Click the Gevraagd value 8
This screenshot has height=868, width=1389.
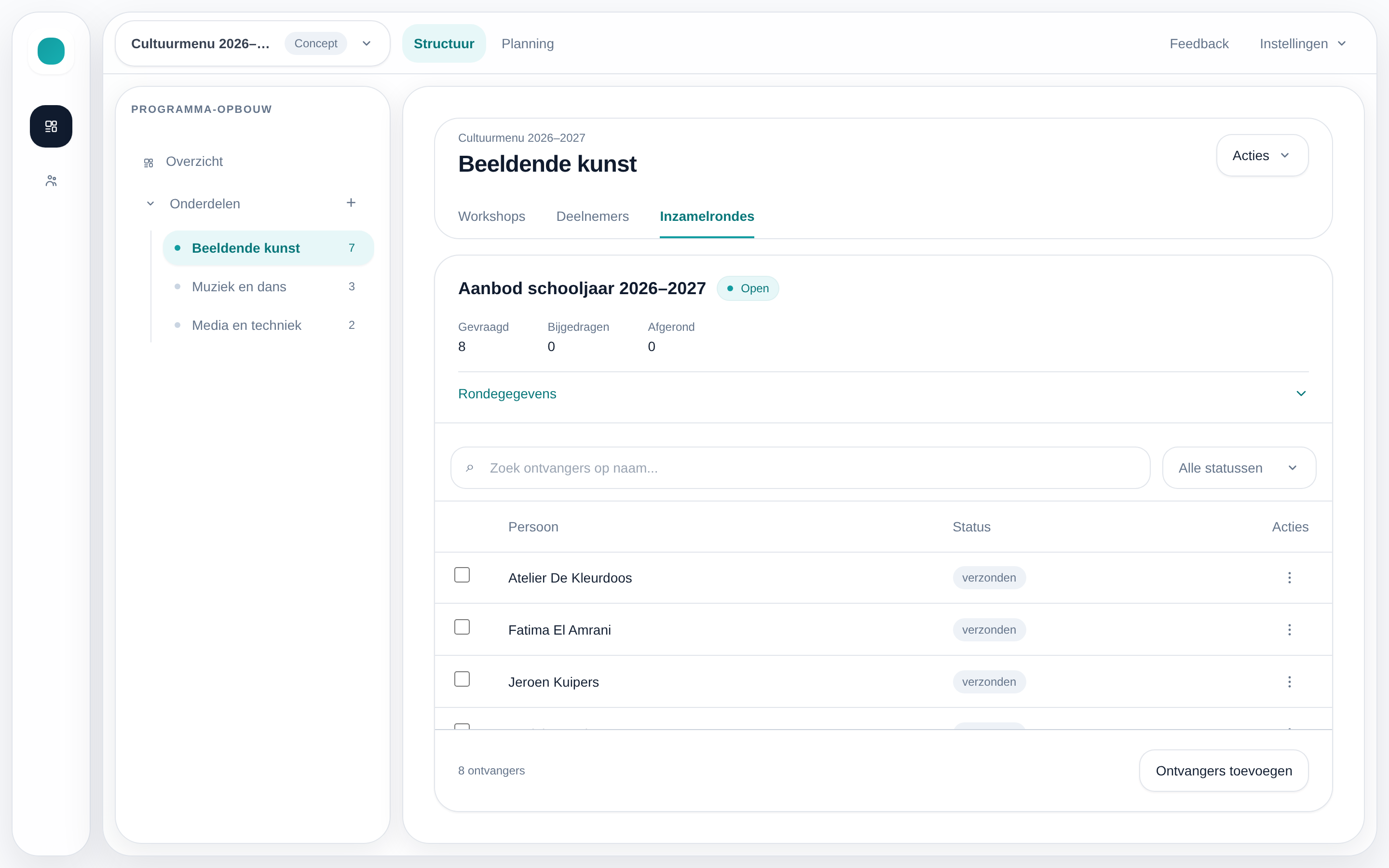click(x=462, y=346)
